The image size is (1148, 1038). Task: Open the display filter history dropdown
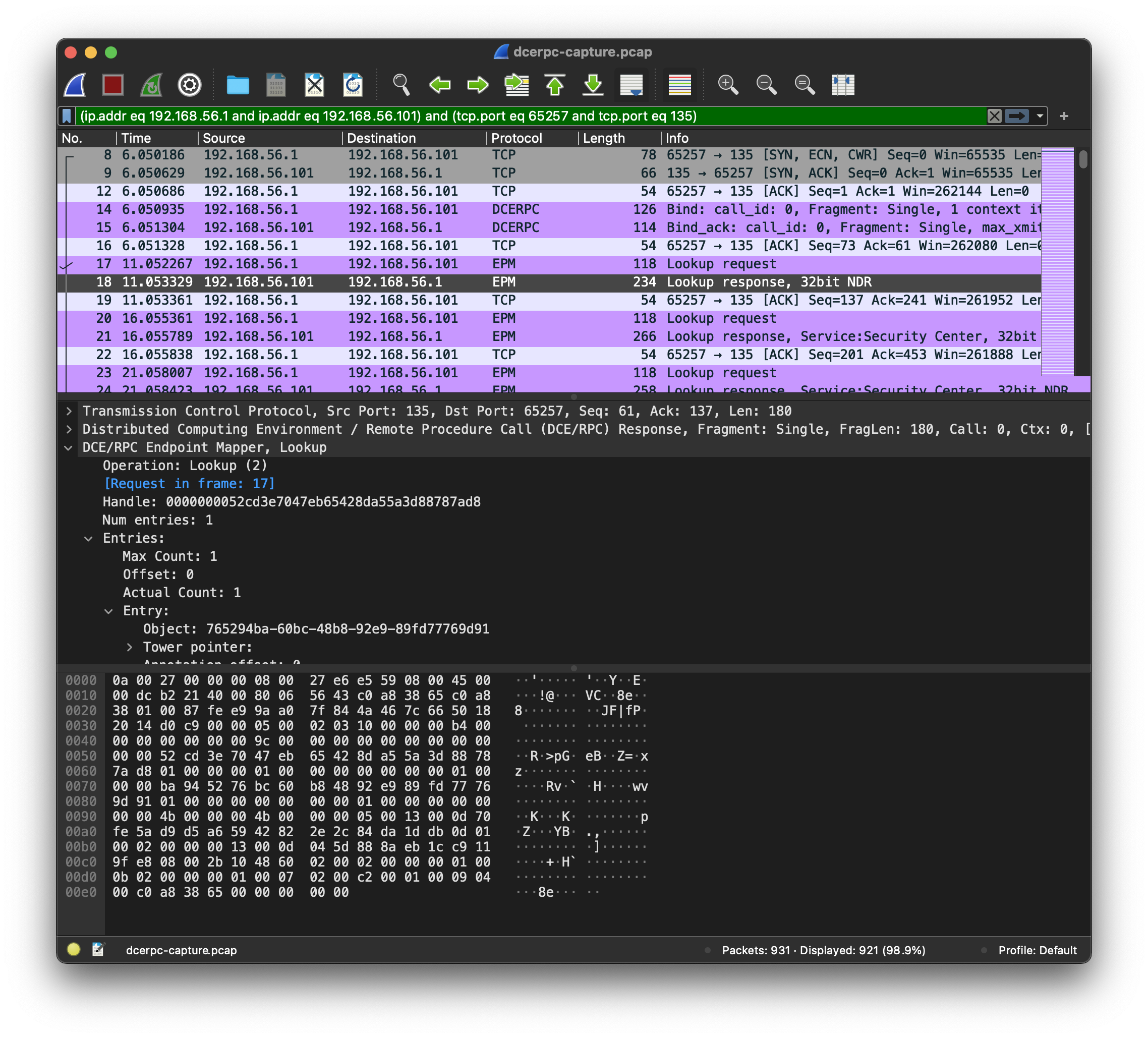click(1039, 116)
